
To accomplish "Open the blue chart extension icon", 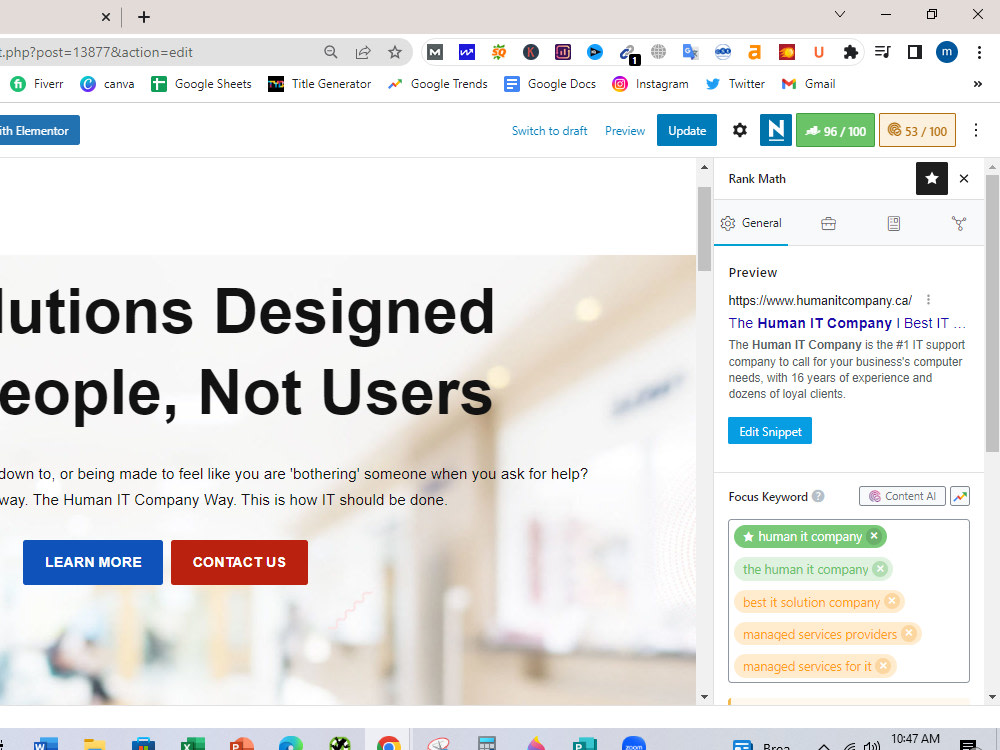I will pos(467,52).
